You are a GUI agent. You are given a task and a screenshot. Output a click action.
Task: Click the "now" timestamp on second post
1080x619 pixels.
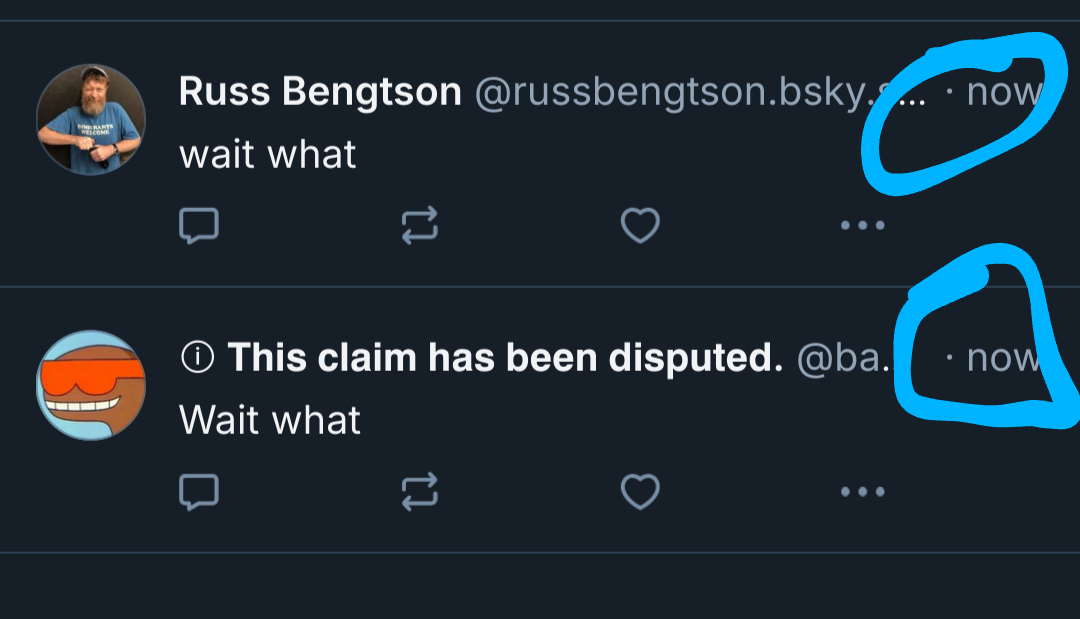coord(1003,357)
